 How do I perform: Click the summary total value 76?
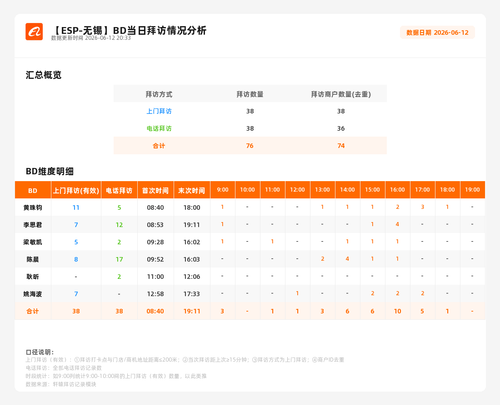(x=250, y=146)
